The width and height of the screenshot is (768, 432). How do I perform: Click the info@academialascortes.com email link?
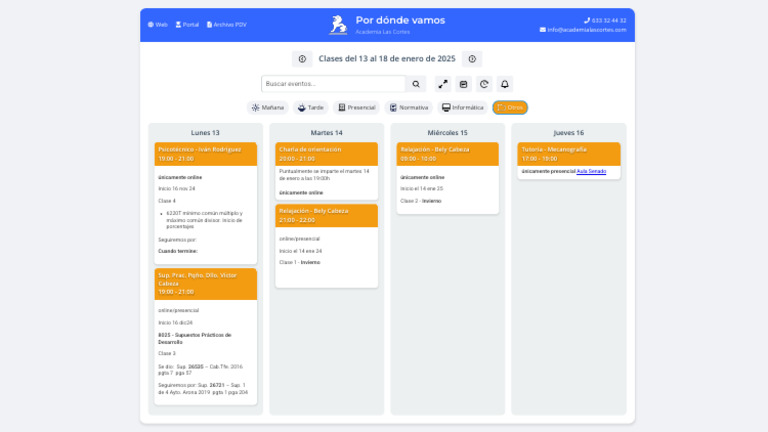[x=583, y=30]
